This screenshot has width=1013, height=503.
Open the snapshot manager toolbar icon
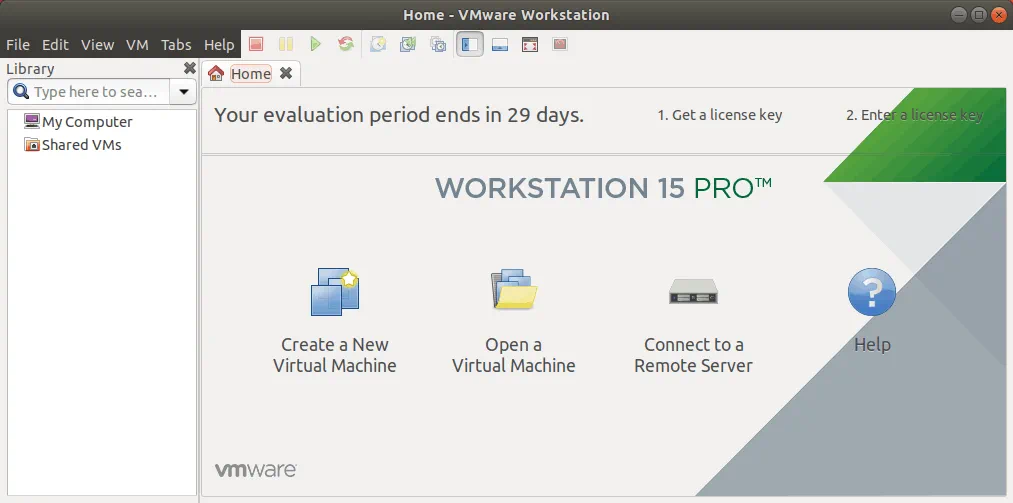point(438,44)
